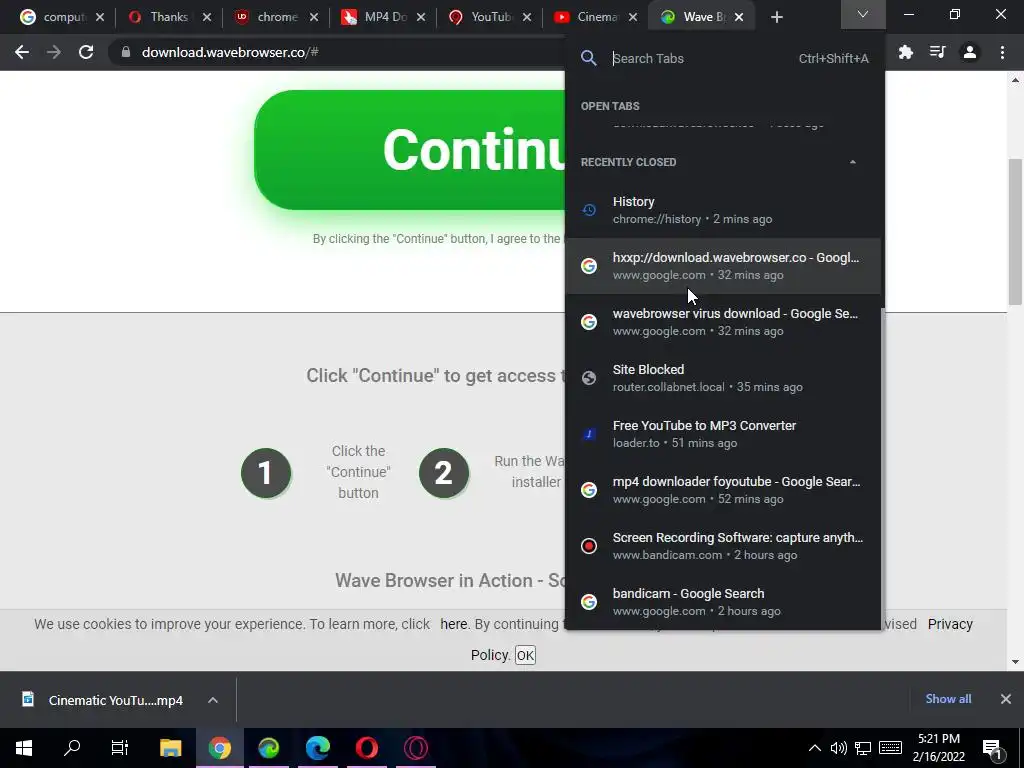Open the notification center icon
The image size is (1024, 768).
coord(992,748)
